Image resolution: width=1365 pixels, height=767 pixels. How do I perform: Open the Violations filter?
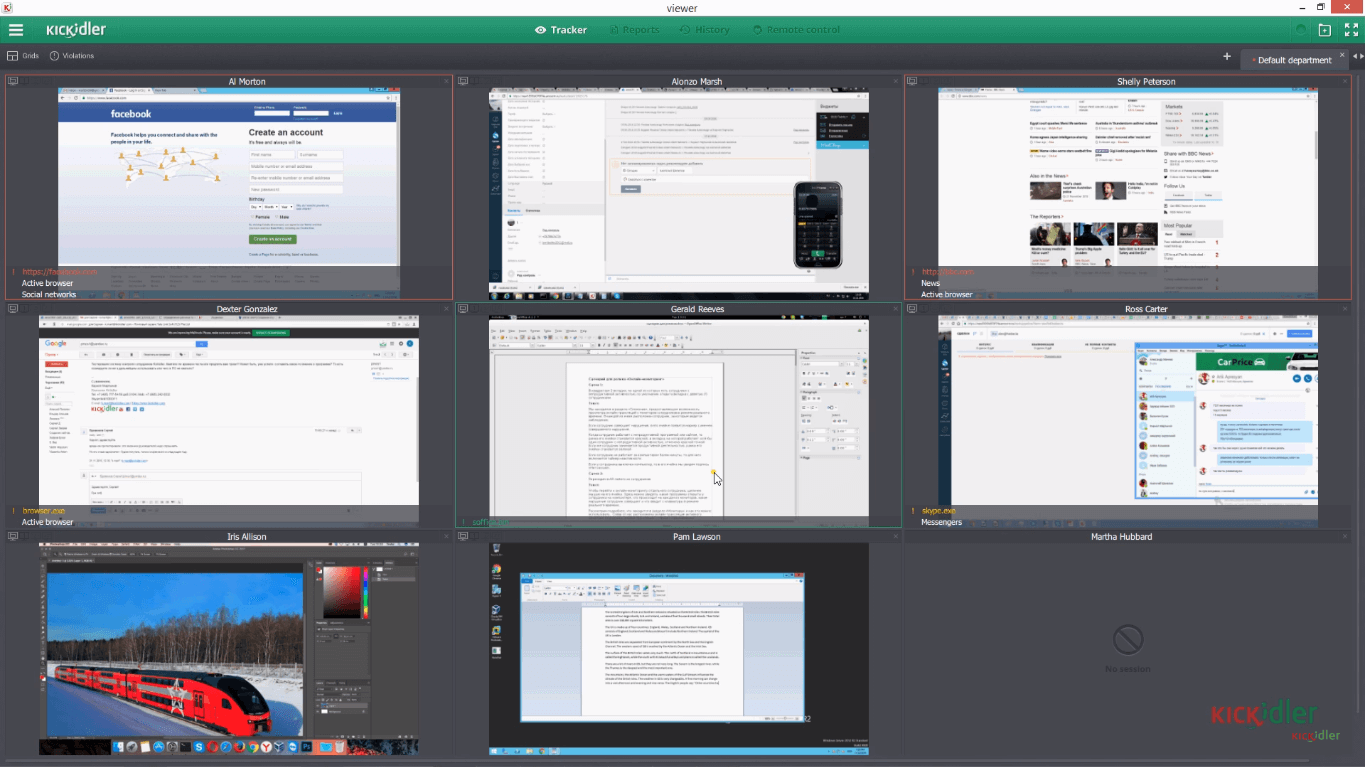click(x=71, y=56)
